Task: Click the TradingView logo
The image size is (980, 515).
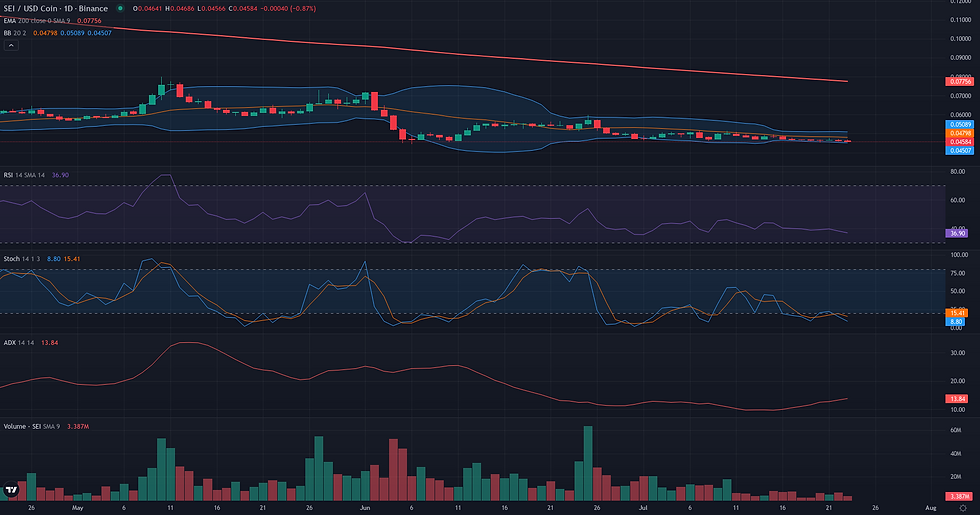Action: coord(11,489)
